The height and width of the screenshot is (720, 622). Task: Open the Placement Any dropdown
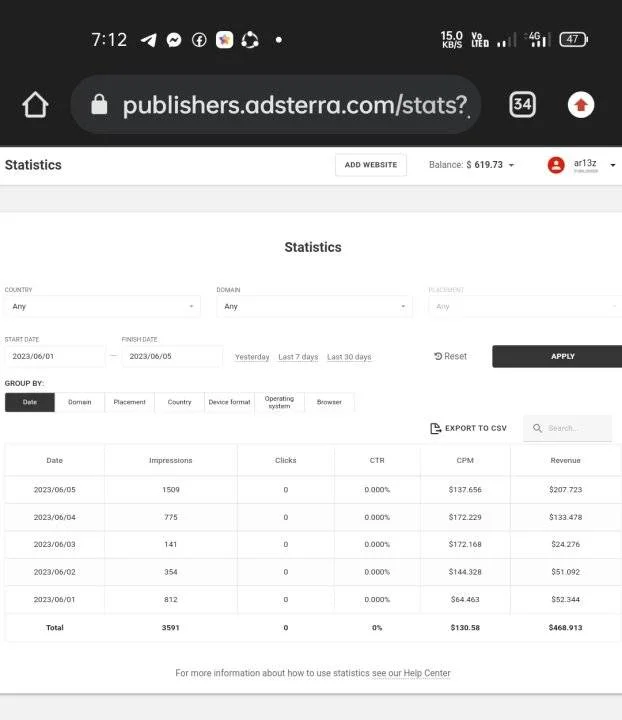coord(525,306)
